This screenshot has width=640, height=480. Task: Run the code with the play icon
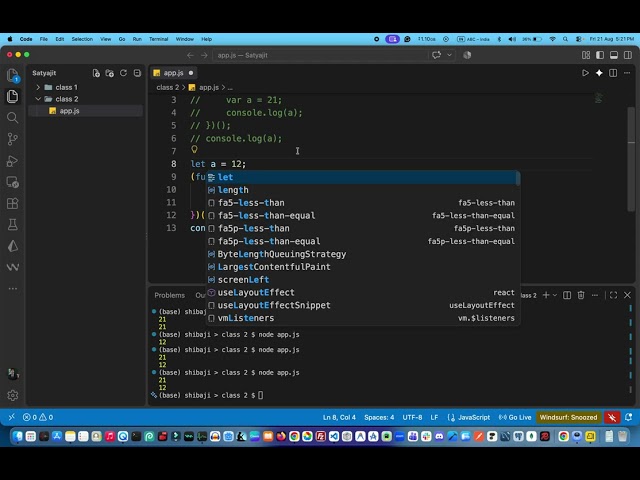(585, 73)
